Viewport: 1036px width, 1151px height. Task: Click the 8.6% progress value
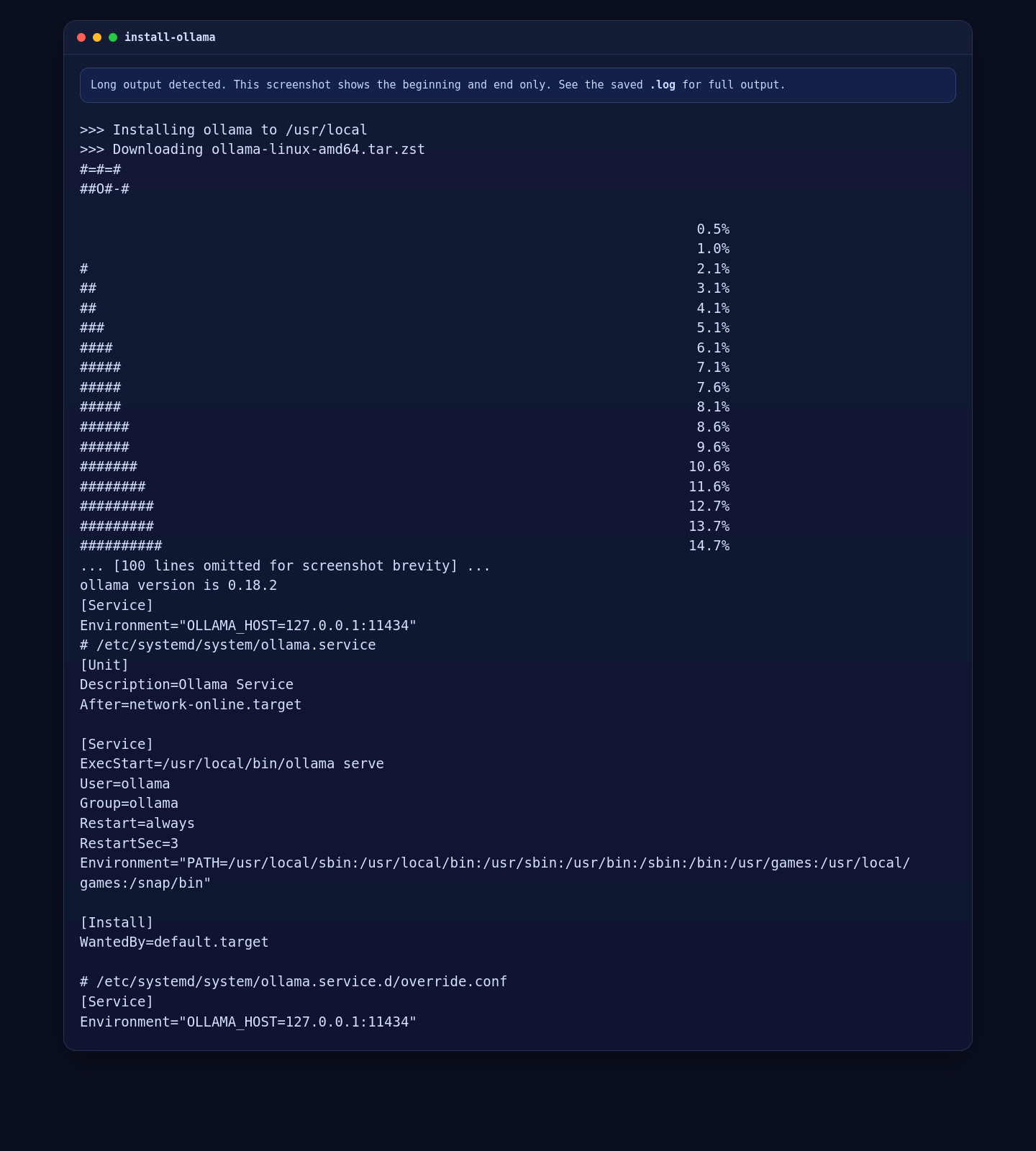[x=713, y=427]
